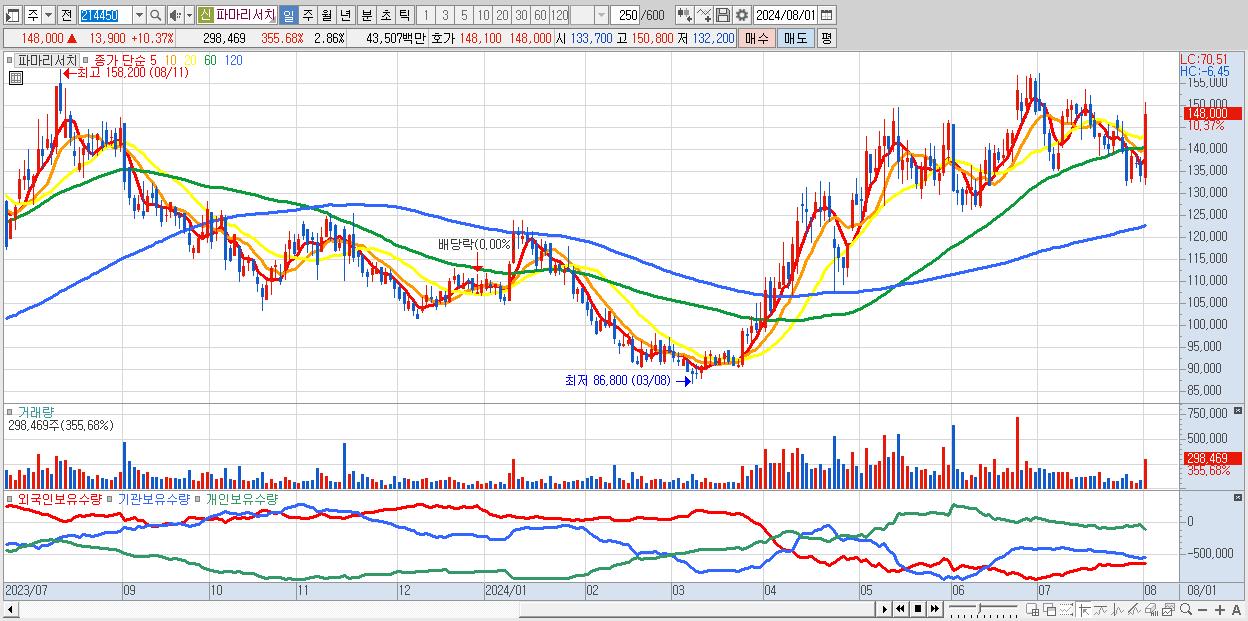Click the fast-forward replay button

click(934, 609)
